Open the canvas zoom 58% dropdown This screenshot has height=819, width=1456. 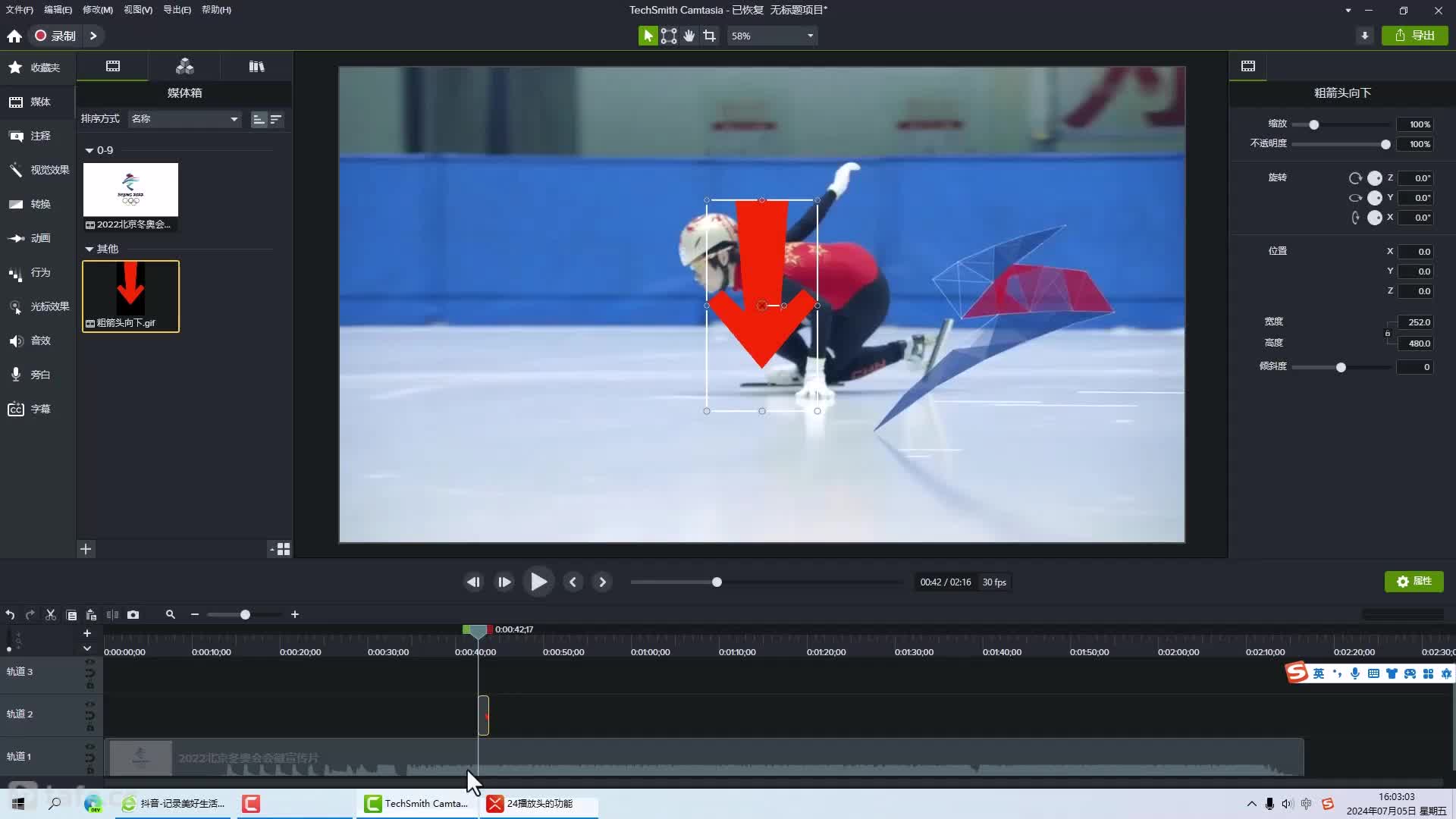(x=772, y=36)
